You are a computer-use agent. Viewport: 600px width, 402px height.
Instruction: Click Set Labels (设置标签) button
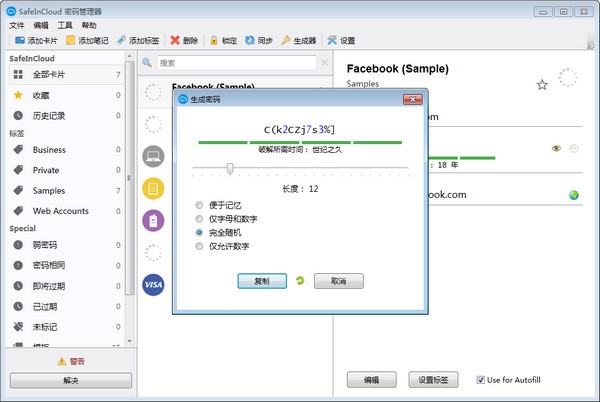click(433, 380)
